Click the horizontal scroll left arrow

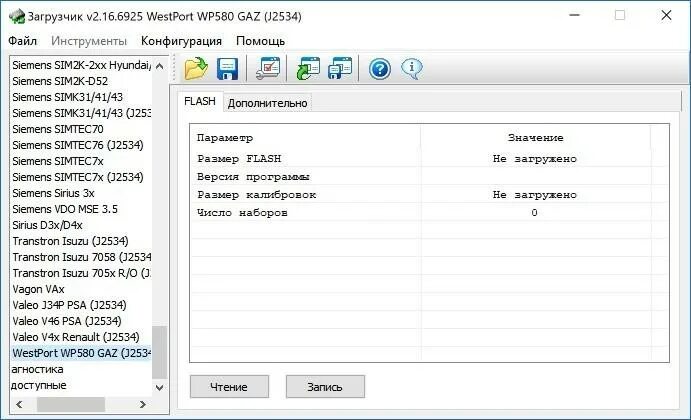(19, 404)
